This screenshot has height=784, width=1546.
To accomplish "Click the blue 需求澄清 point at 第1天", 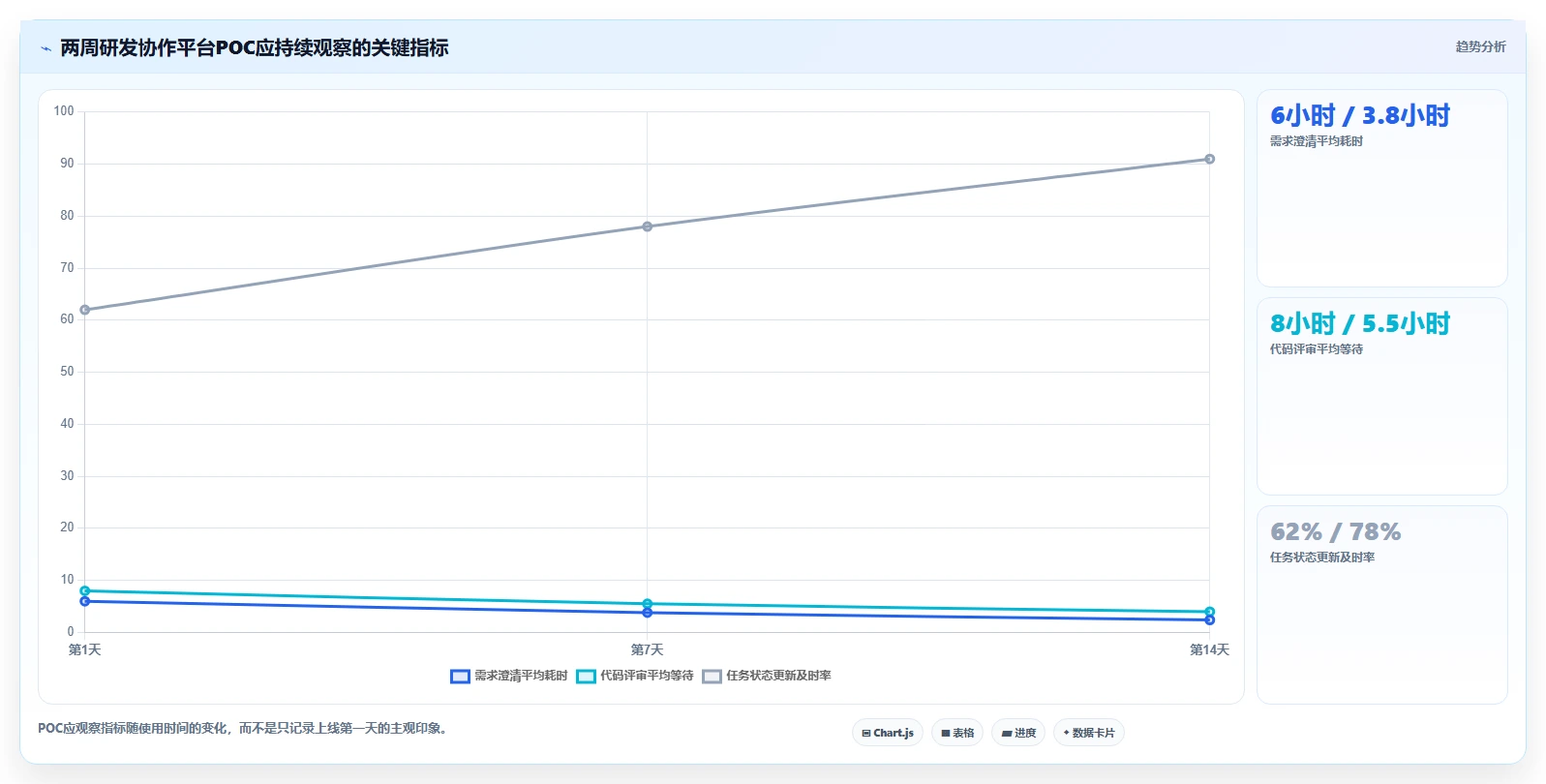I will pyautogui.click(x=85, y=601).
